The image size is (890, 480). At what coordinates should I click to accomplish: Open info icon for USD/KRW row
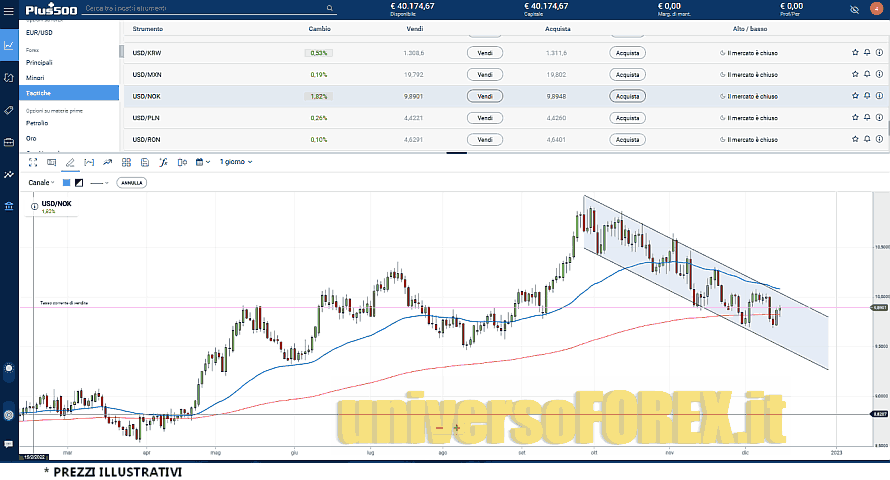click(x=880, y=52)
